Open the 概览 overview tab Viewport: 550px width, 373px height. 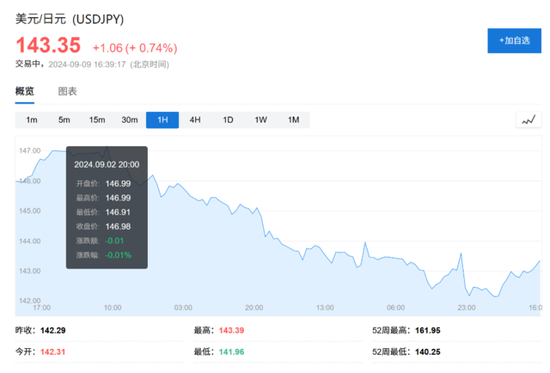[25, 92]
